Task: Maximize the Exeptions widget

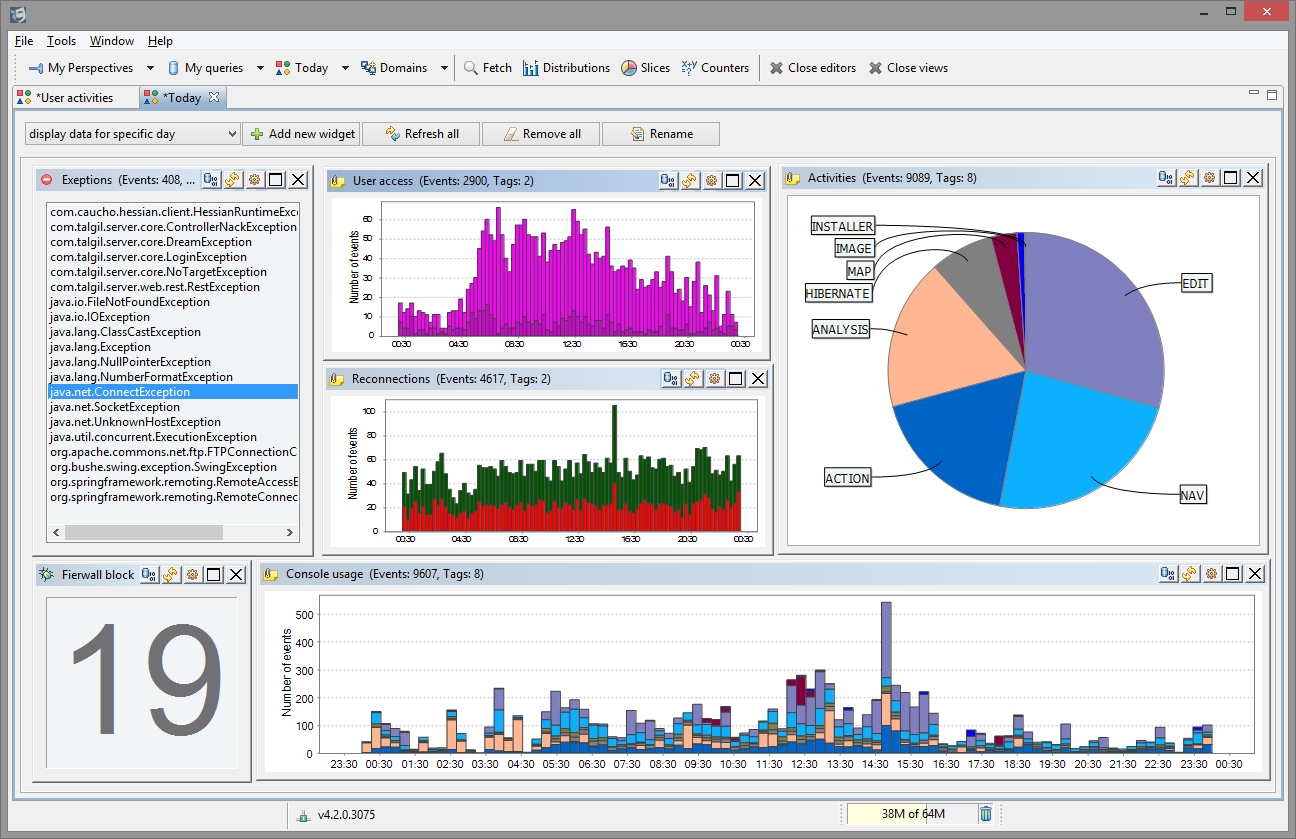Action: [x=276, y=180]
